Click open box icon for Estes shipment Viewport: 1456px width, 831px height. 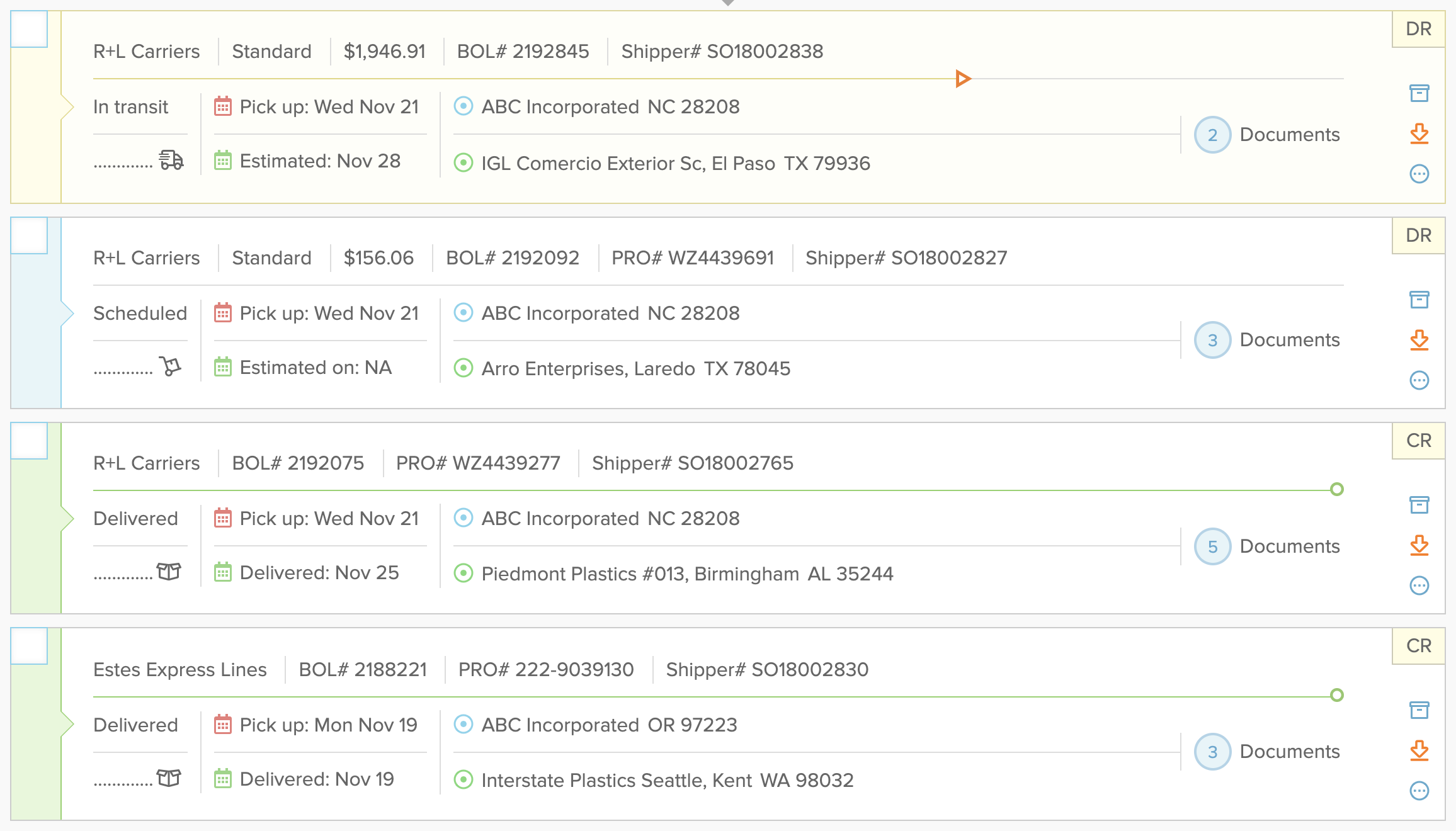pos(169,777)
